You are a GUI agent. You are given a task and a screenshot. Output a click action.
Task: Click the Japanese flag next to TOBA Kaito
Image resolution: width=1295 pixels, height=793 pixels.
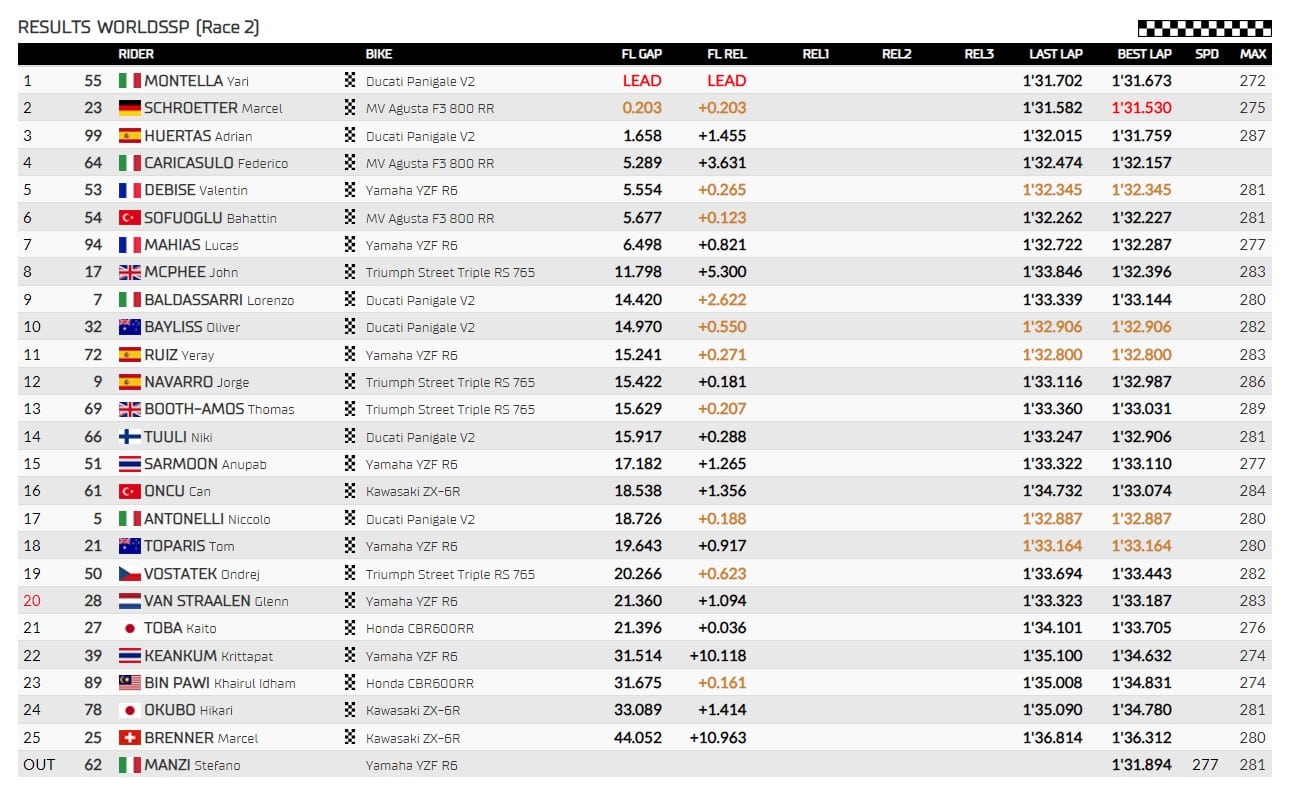coord(129,628)
